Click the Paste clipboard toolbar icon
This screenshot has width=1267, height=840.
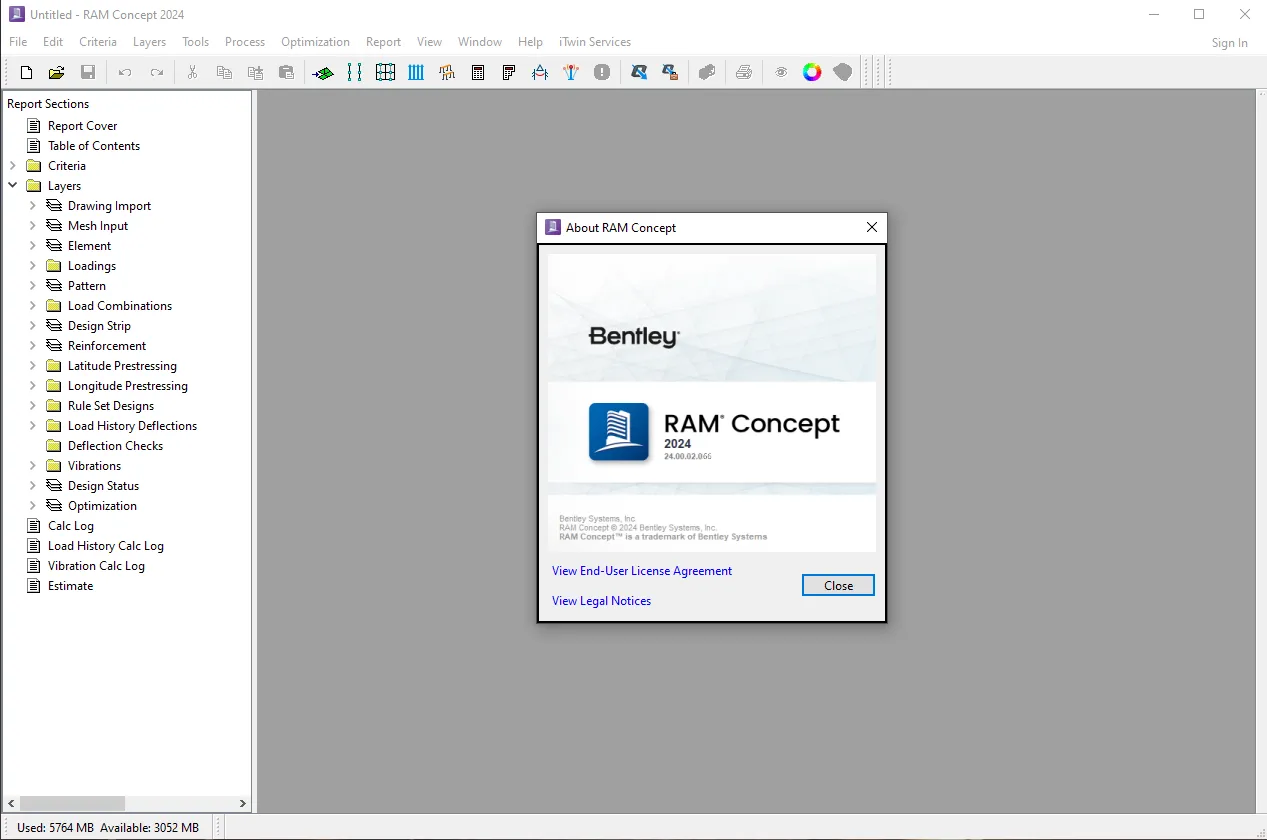coord(287,72)
